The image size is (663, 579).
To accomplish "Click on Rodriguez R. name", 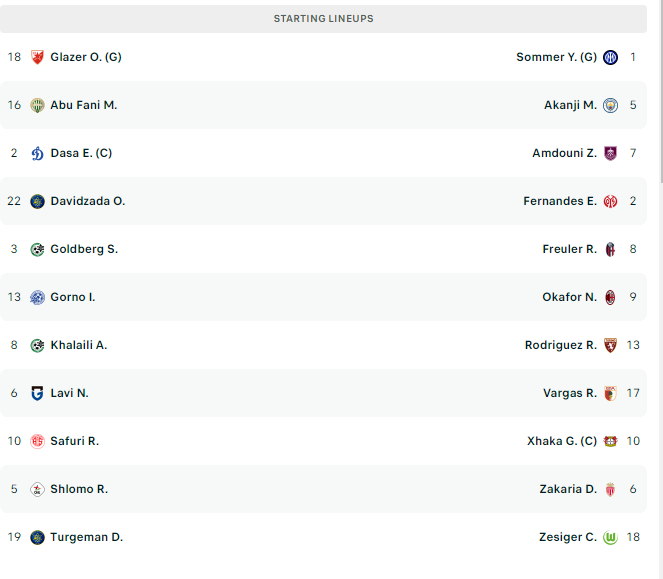I will pyautogui.click(x=560, y=345).
